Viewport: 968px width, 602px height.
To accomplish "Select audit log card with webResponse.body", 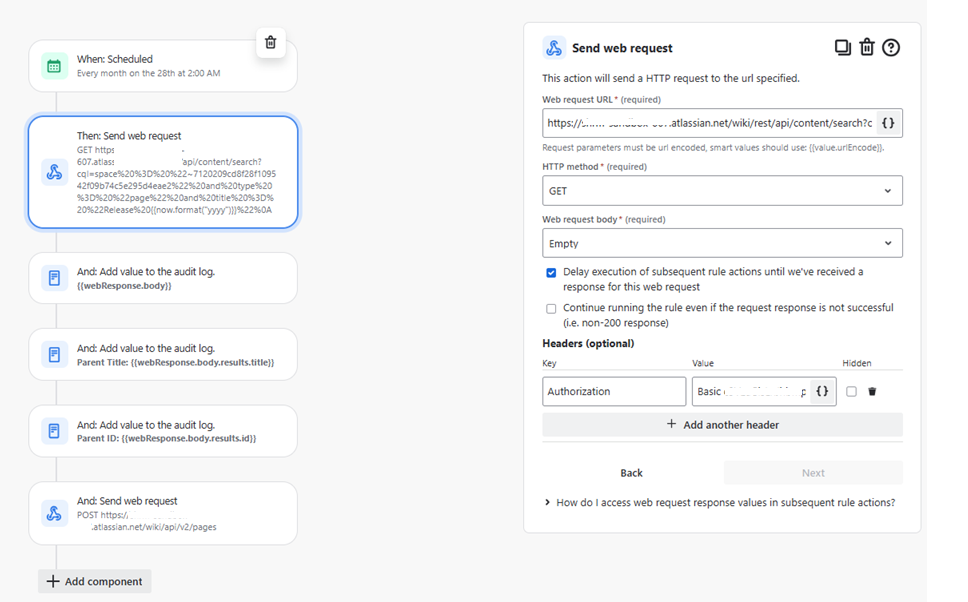I will pyautogui.click(x=163, y=278).
